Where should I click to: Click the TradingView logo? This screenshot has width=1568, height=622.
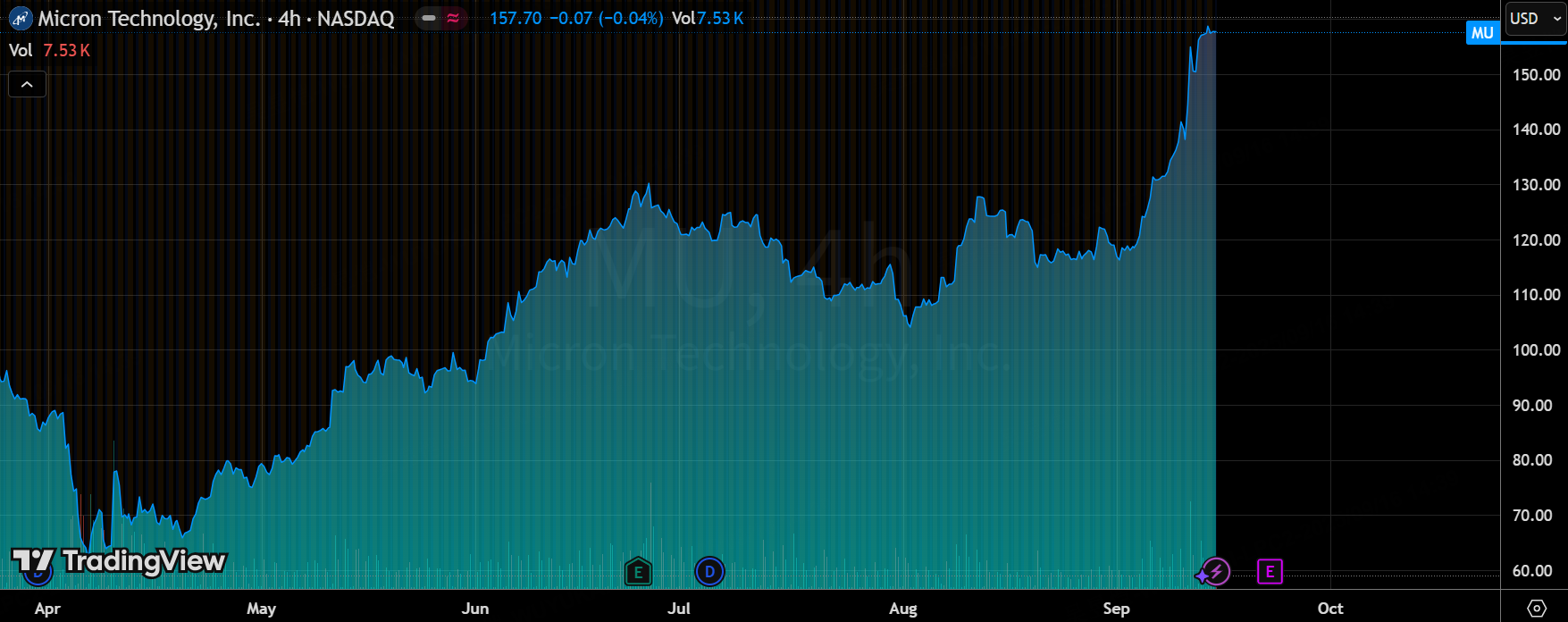(118, 561)
